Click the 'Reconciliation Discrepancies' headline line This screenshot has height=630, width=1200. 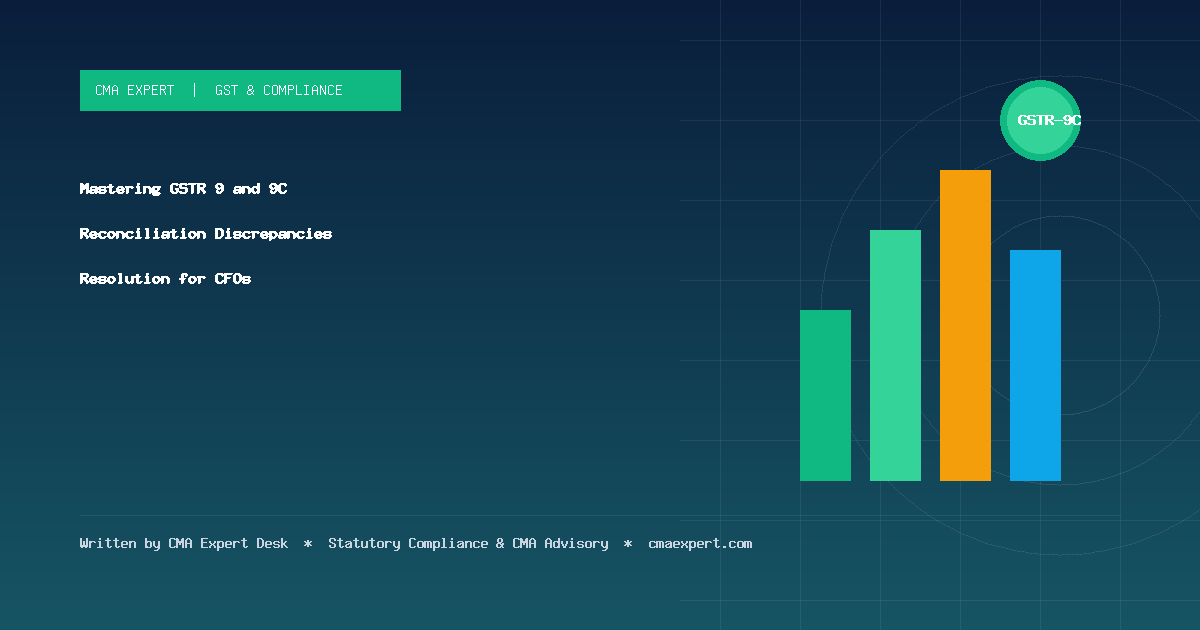click(x=206, y=233)
